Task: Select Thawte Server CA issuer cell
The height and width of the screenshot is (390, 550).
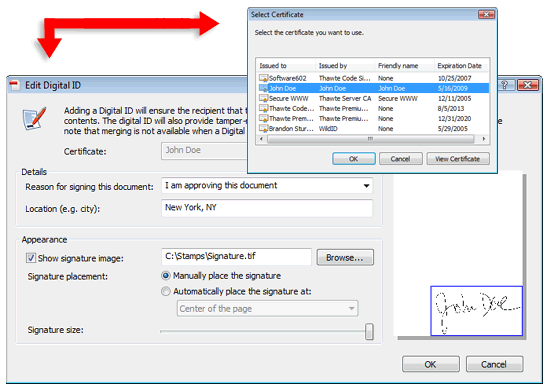Action: click(345, 99)
